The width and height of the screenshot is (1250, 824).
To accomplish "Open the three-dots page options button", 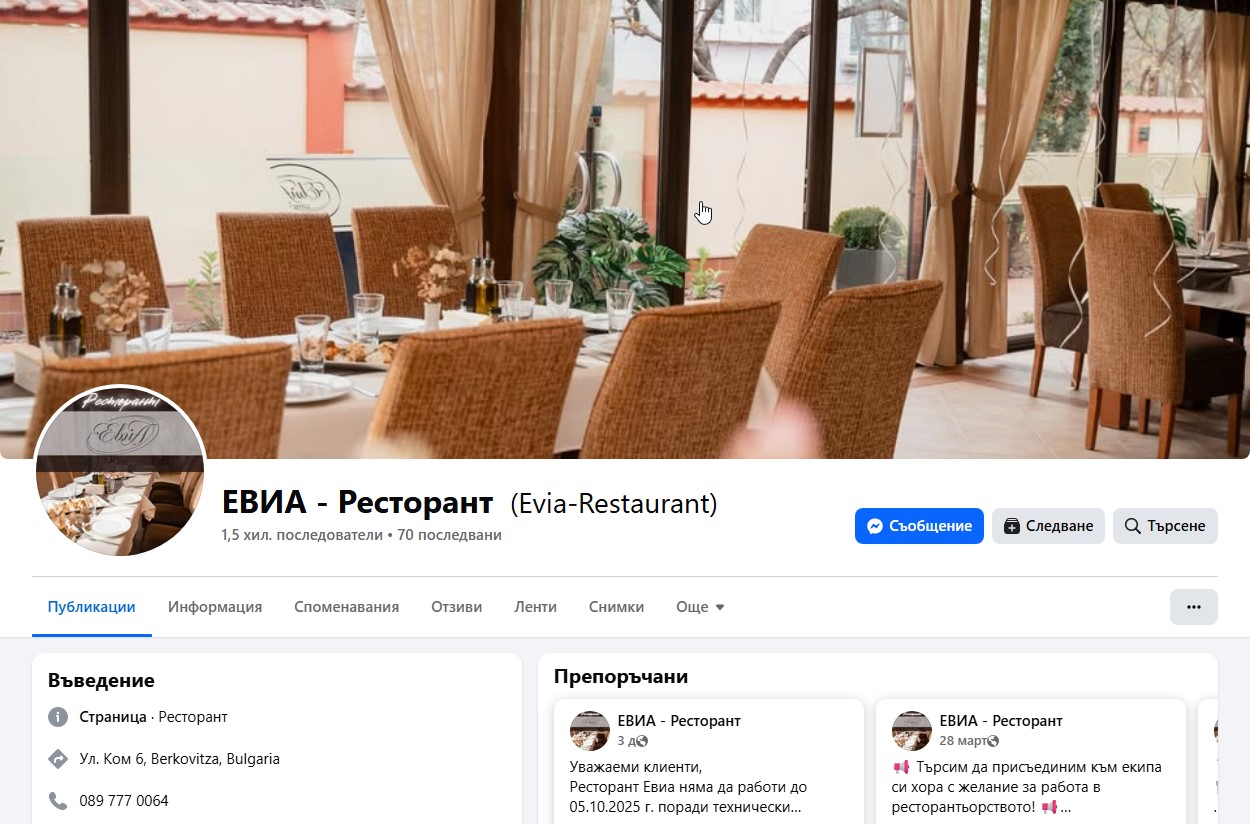I will click(1194, 607).
